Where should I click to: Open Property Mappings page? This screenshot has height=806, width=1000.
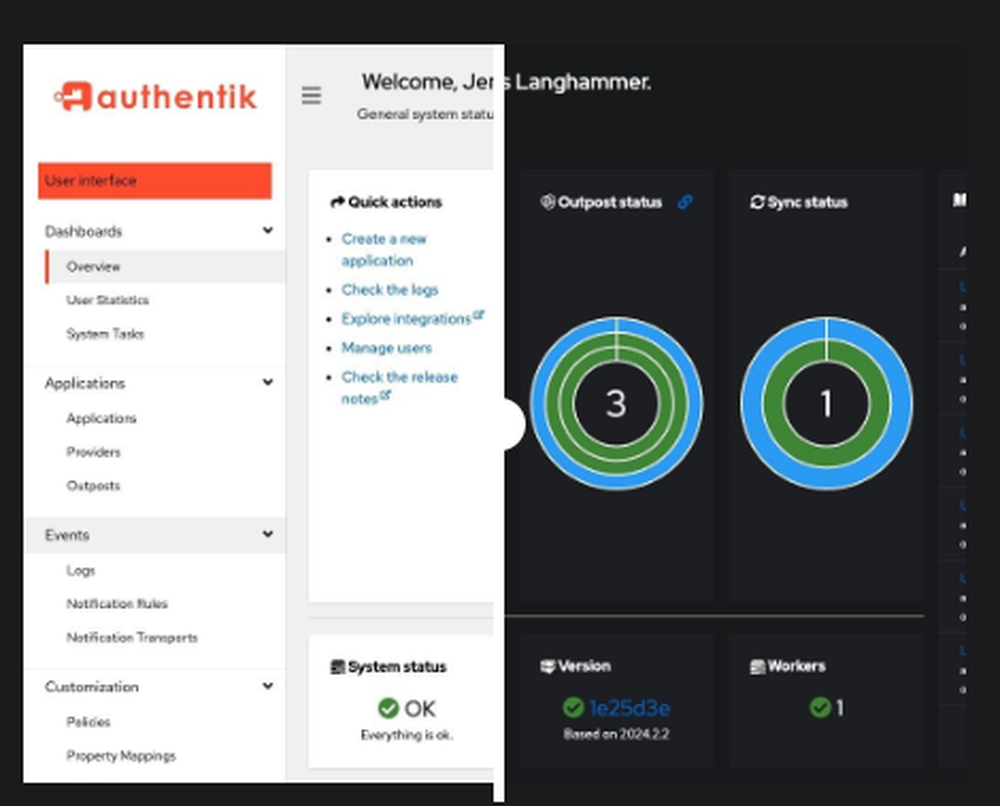click(x=121, y=756)
